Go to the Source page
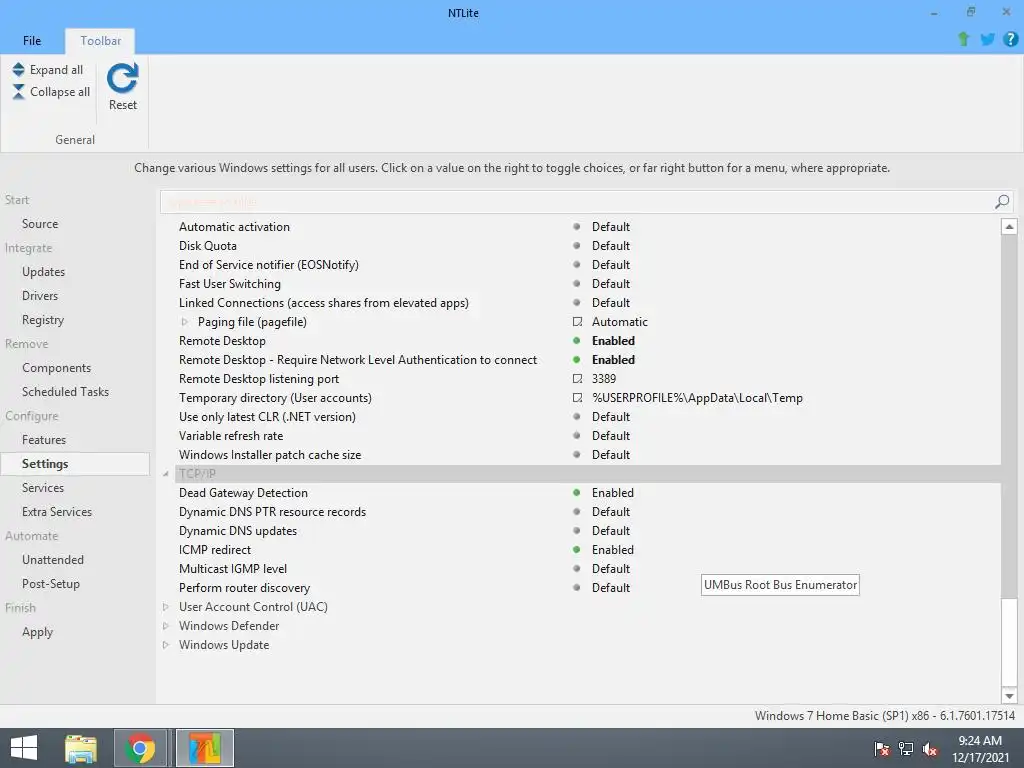This screenshot has height=768, width=1024. pyautogui.click(x=40, y=223)
